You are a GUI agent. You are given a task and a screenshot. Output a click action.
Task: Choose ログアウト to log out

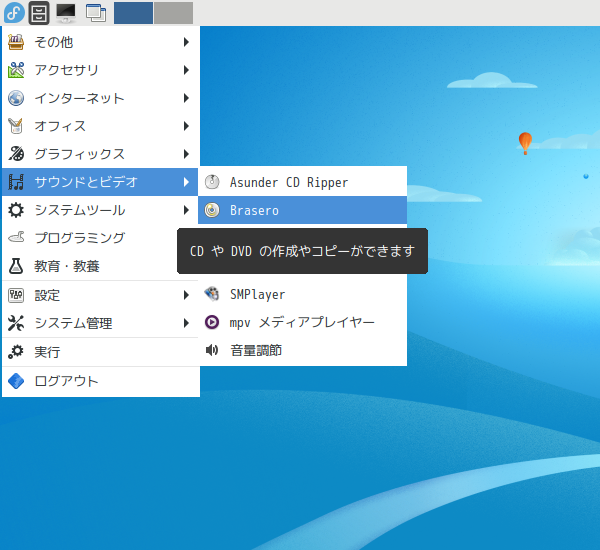point(101,381)
